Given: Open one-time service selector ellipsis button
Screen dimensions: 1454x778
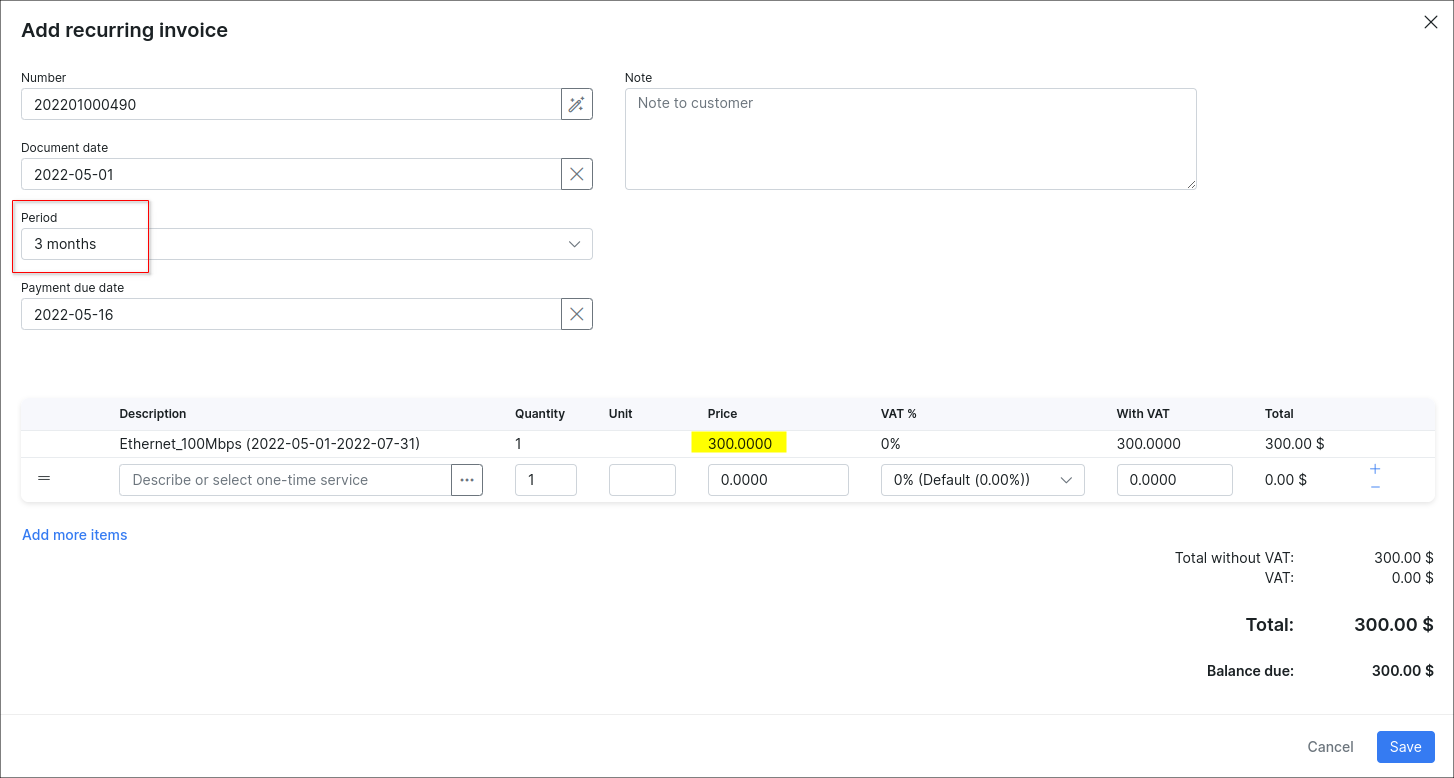Looking at the screenshot, I should 467,480.
